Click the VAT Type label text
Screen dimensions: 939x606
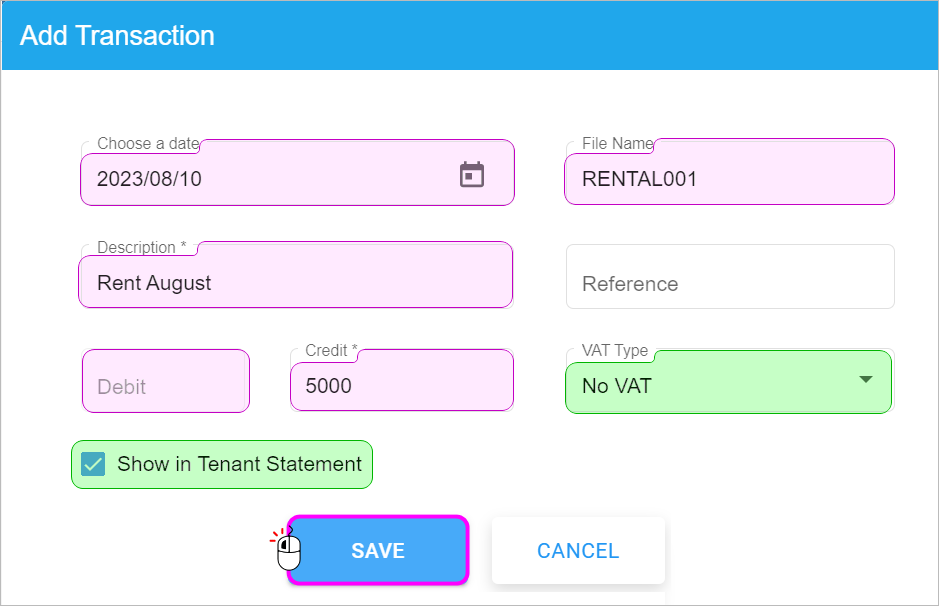point(615,351)
